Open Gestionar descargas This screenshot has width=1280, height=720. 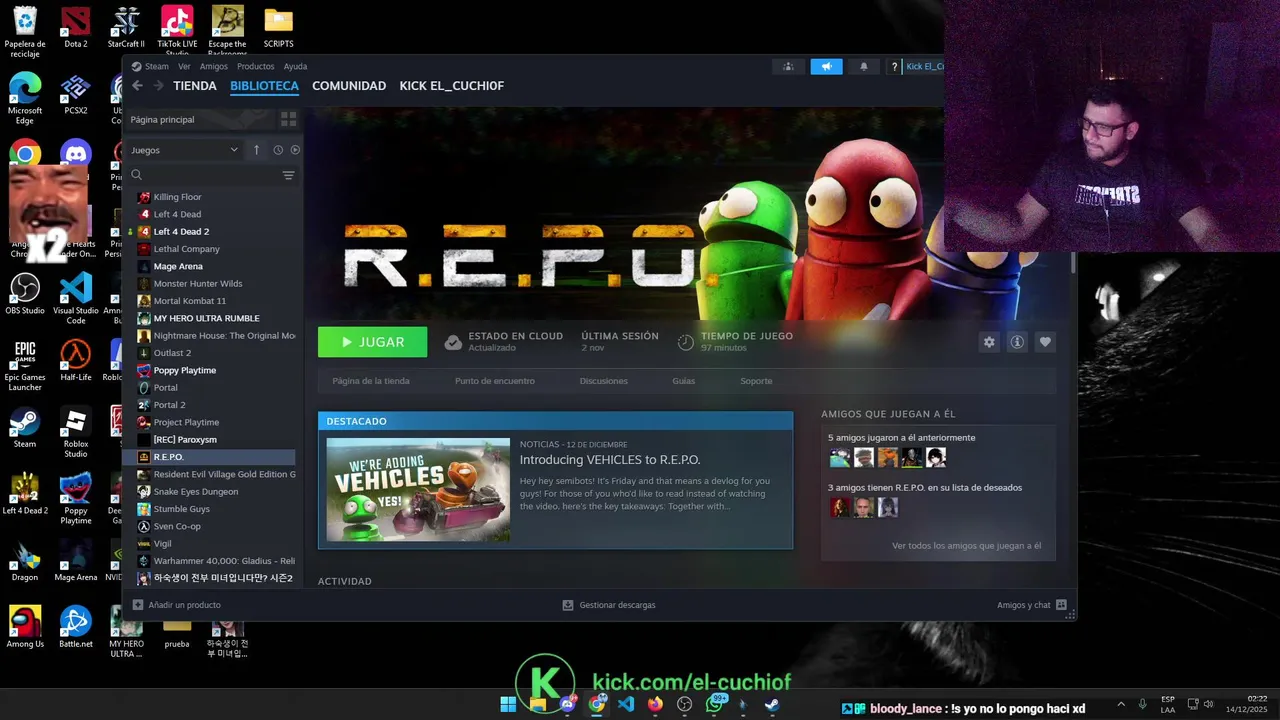(609, 605)
